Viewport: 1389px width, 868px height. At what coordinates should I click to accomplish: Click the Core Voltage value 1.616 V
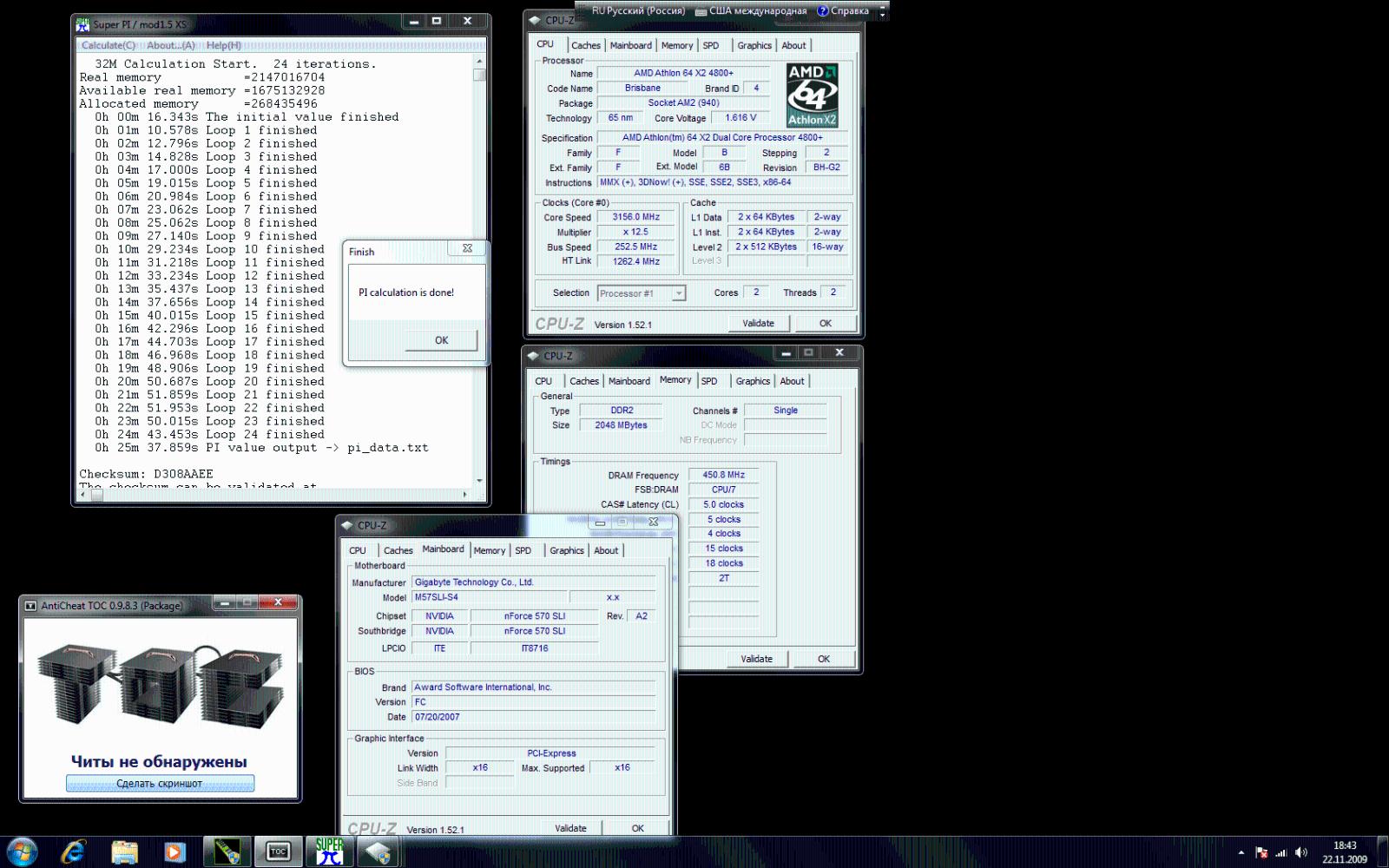tap(741, 117)
